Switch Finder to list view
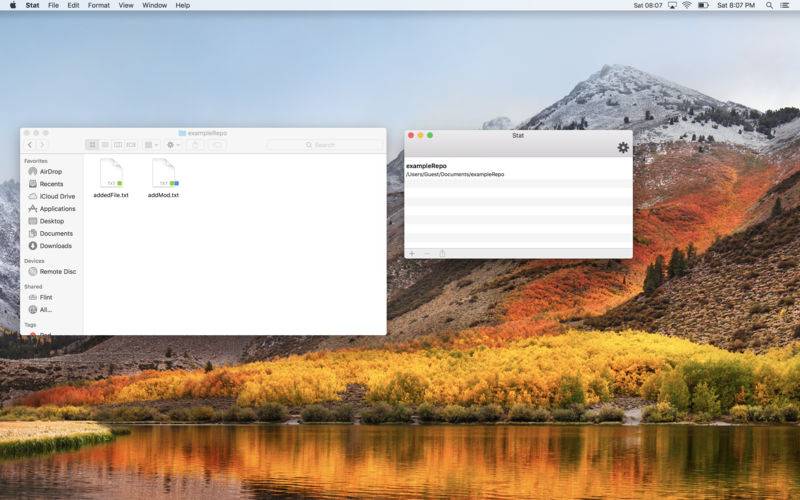 105,145
